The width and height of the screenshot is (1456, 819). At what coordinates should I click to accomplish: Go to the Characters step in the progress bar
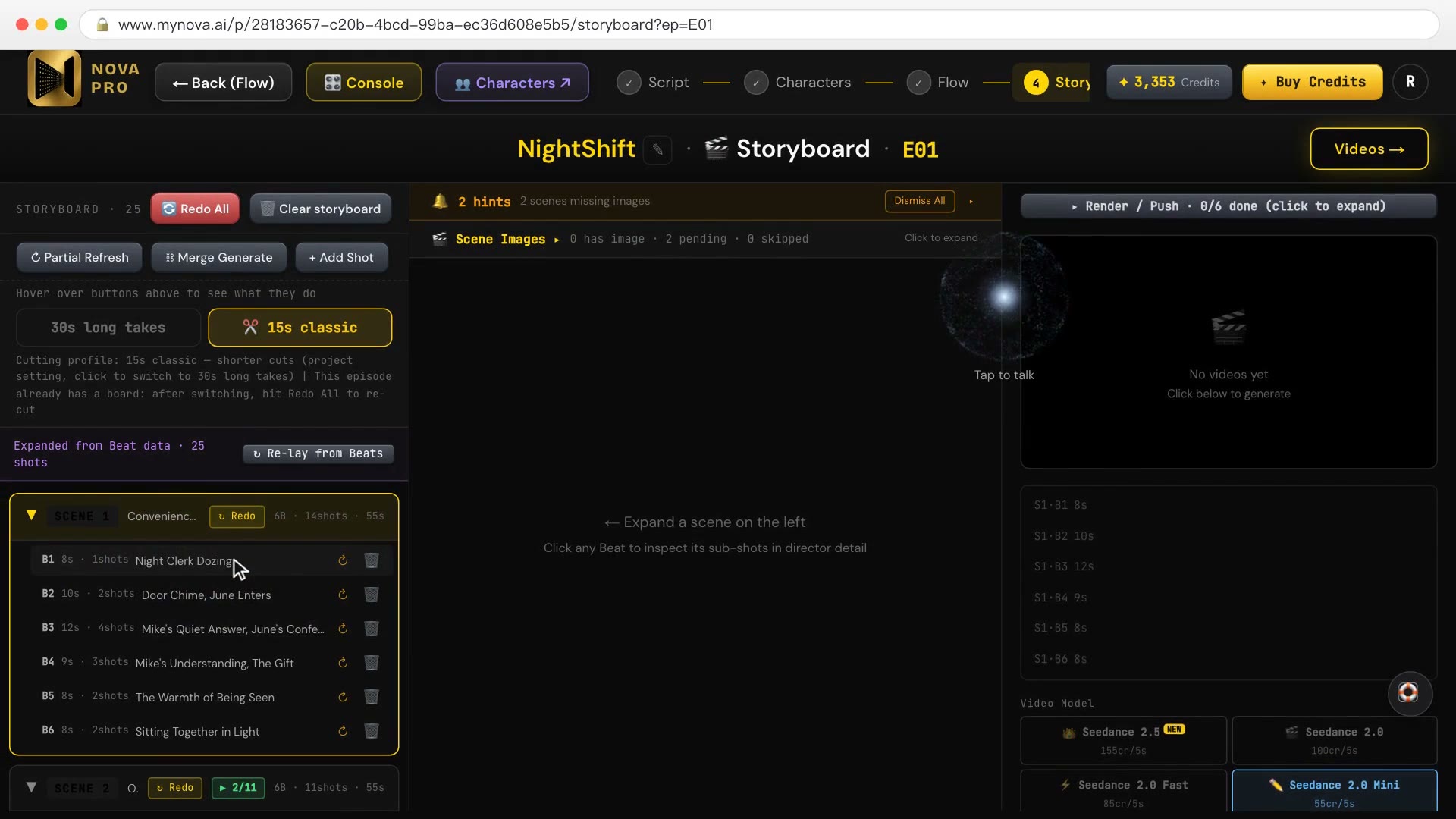(798, 82)
